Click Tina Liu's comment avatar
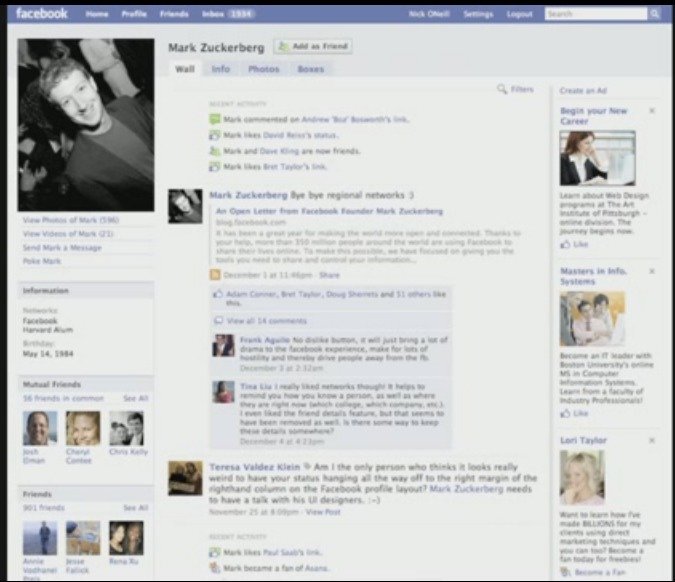The width and height of the screenshot is (675, 582). (223, 392)
